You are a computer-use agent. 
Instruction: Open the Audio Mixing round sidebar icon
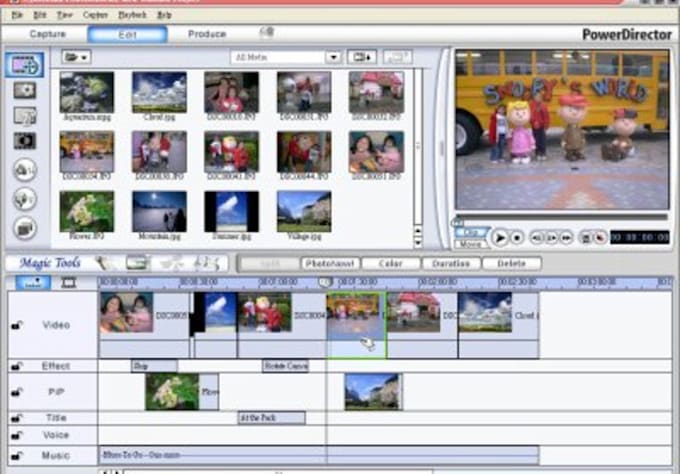25,170
